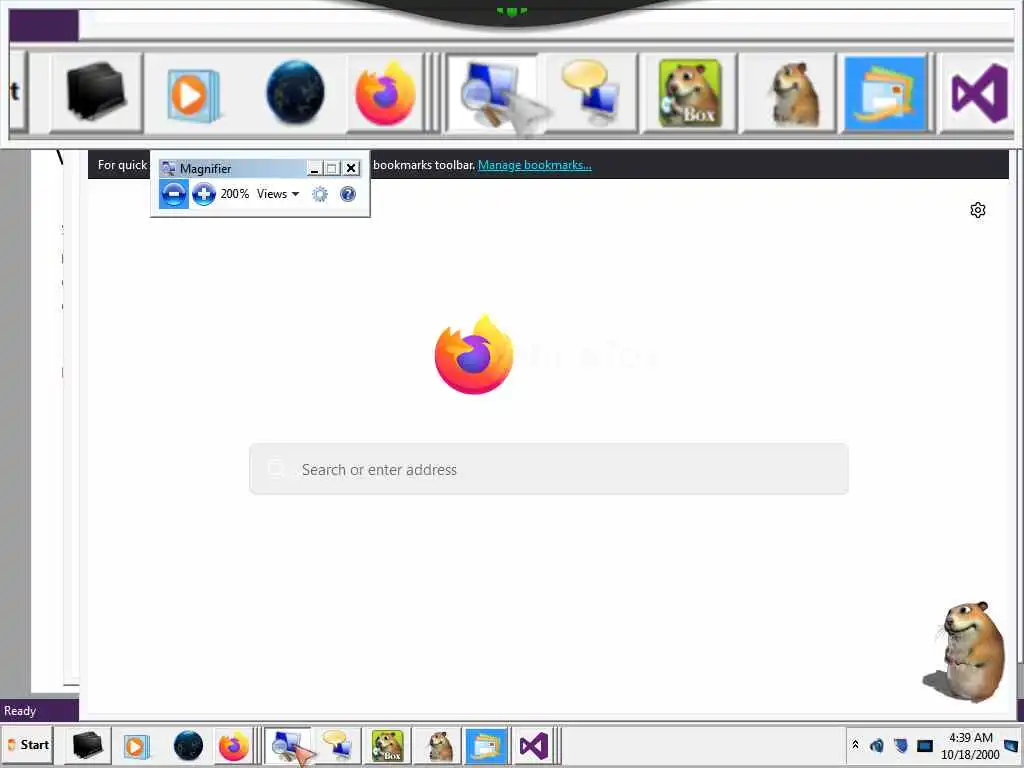Expand the Magnifier Views dropdown
This screenshot has width=1024, height=768.
pos(278,194)
